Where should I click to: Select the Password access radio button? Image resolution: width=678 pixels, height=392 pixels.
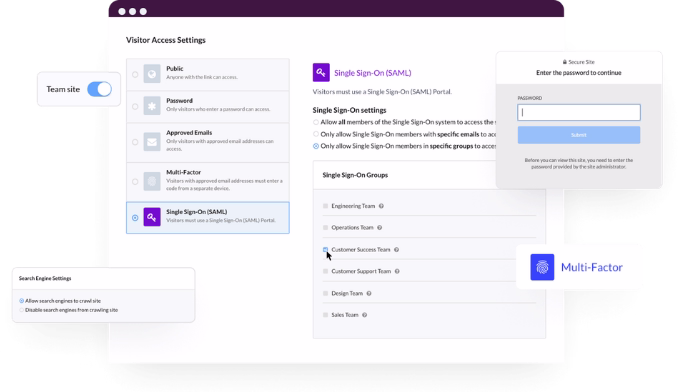135,107
